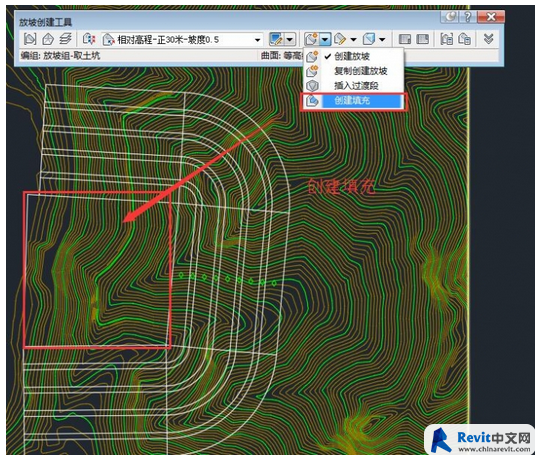Click the Edit Grading toolbar icon

[340, 39]
